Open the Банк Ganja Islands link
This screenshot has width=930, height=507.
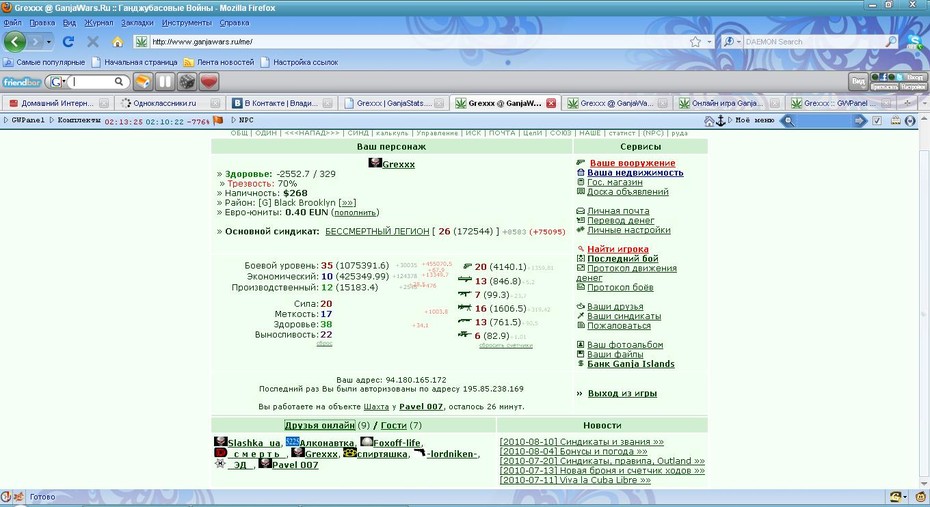pyautogui.click(x=630, y=363)
